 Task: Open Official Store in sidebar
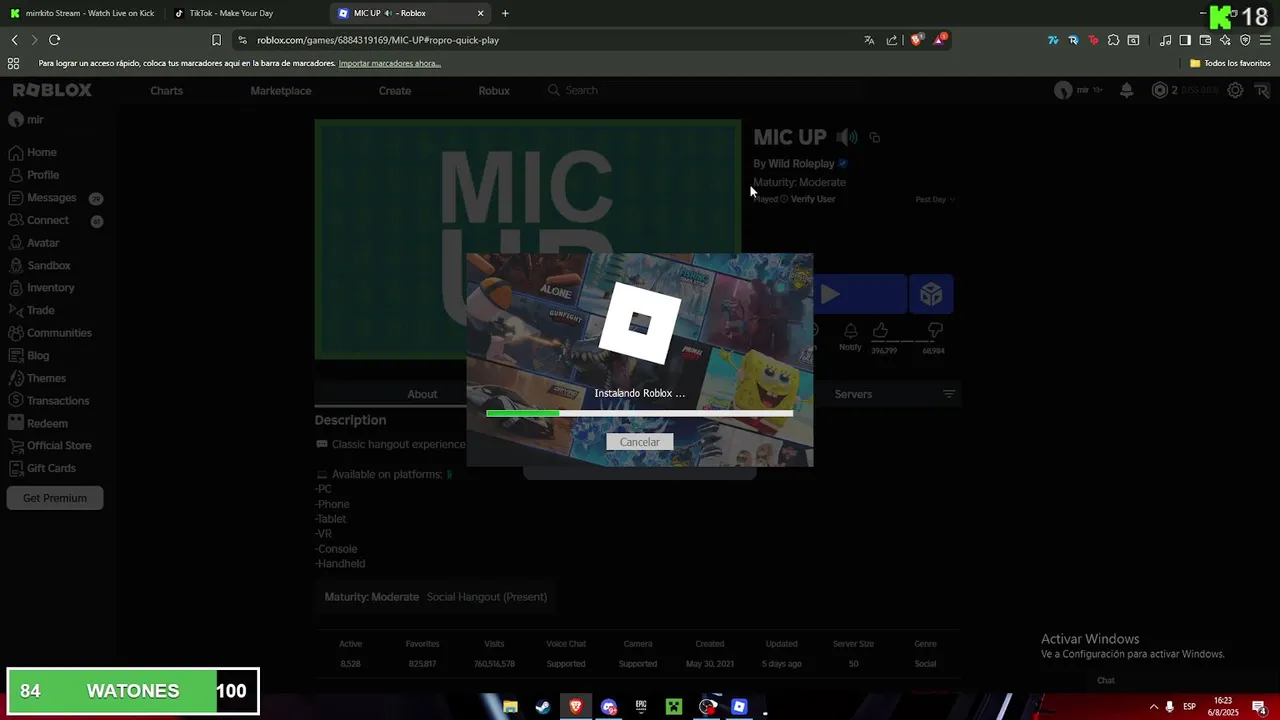point(49,445)
